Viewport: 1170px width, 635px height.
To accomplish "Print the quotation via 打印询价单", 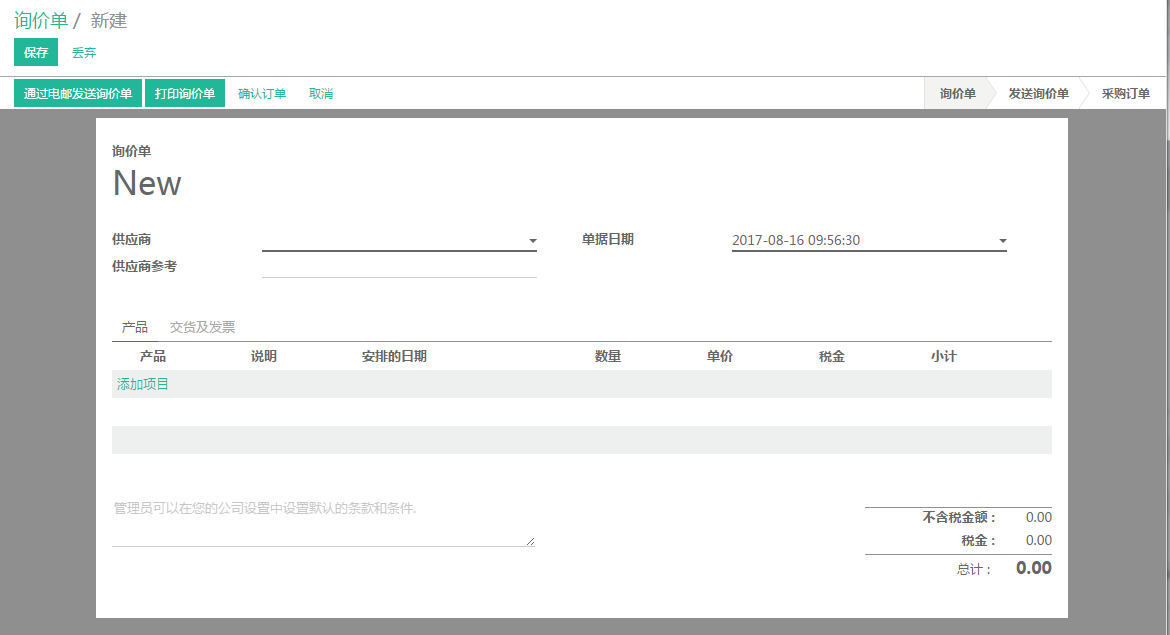I will 185,94.
